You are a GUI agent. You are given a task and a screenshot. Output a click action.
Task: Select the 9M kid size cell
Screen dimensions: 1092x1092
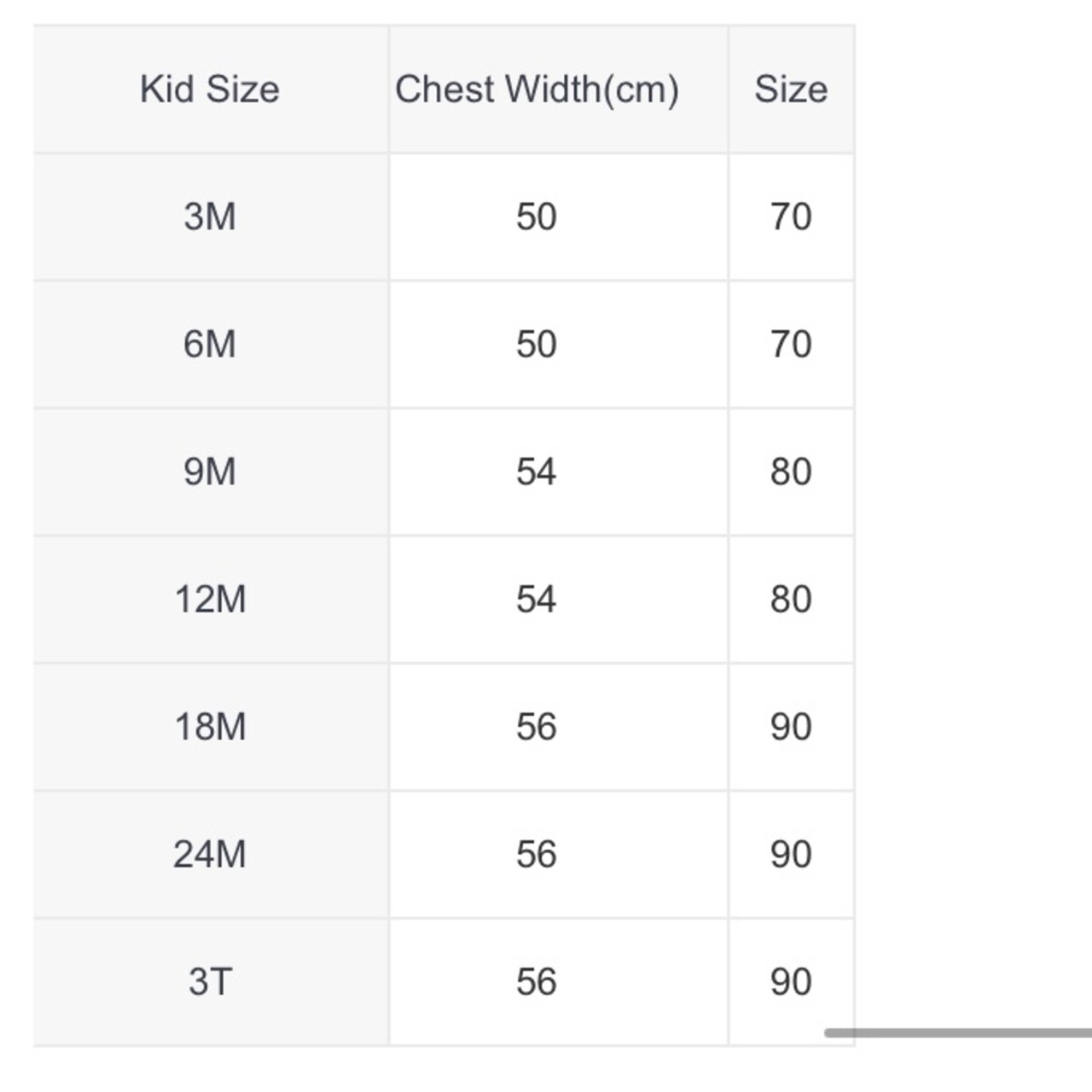point(210,472)
